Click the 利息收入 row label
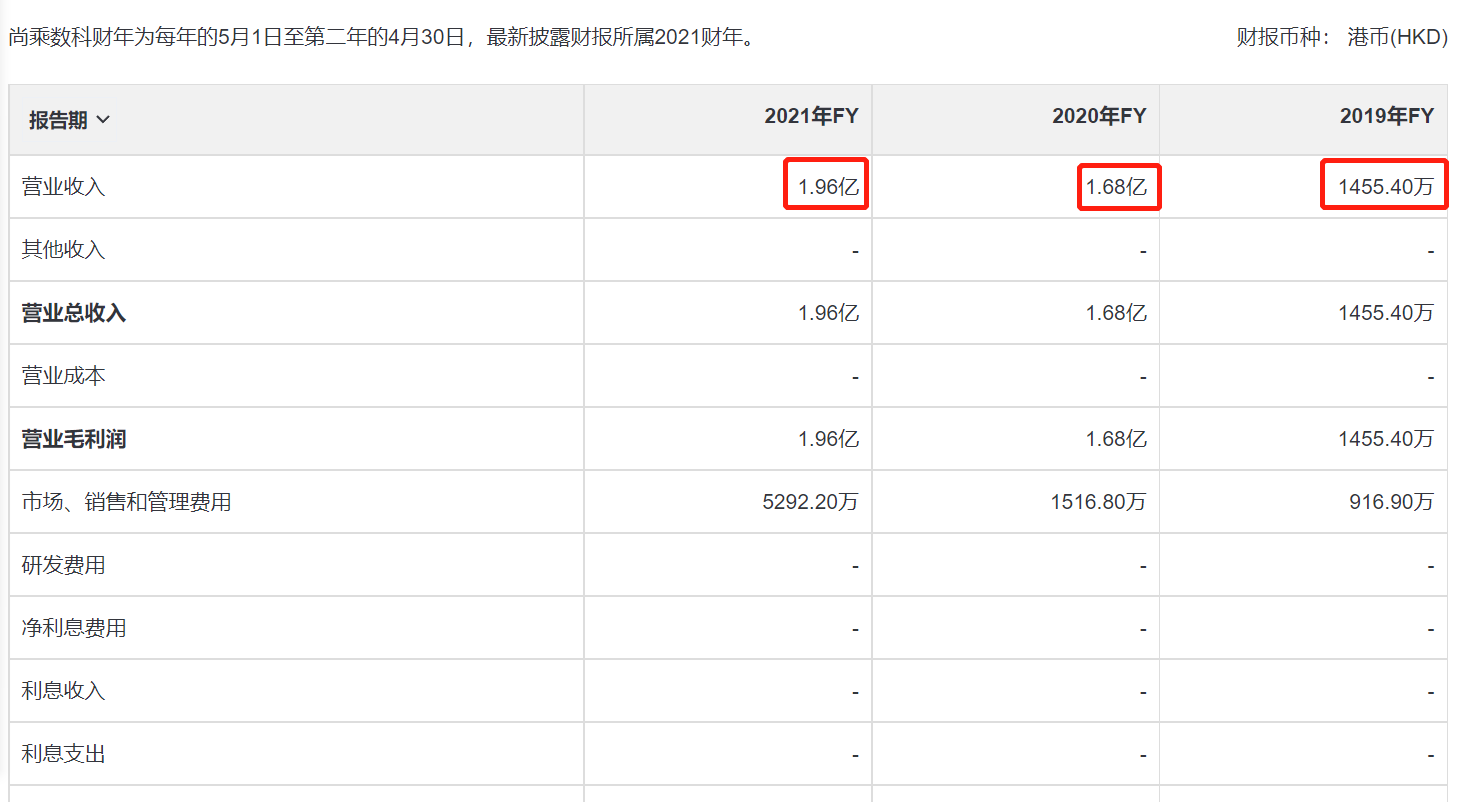1463x802 pixels. [63, 691]
